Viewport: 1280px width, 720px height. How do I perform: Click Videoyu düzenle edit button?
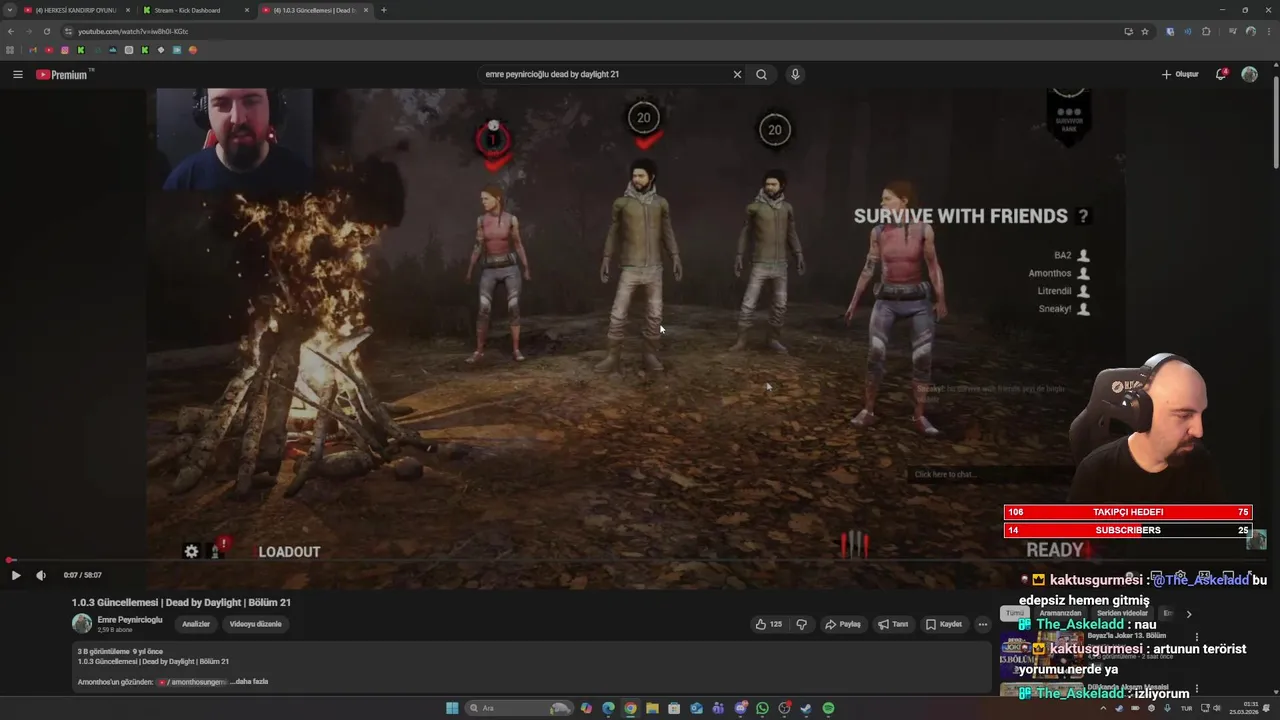[x=256, y=624]
